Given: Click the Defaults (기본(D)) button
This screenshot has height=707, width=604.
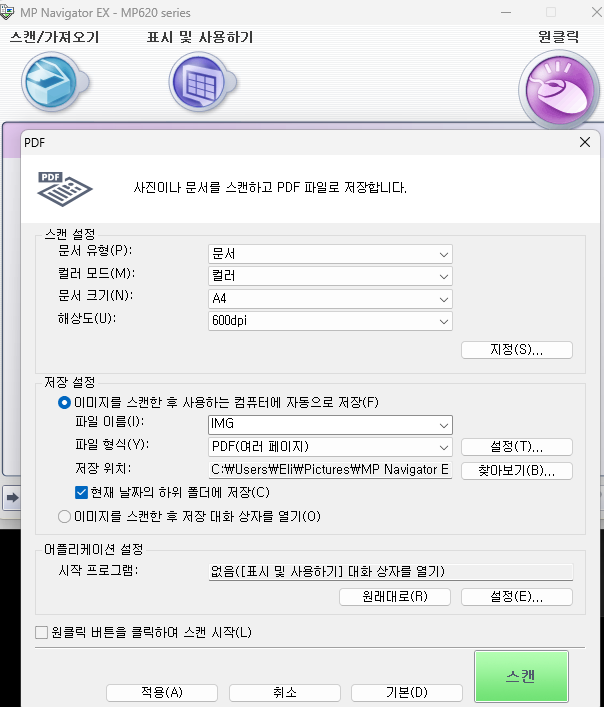Looking at the screenshot, I should pyautogui.click(x=407, y=692).
